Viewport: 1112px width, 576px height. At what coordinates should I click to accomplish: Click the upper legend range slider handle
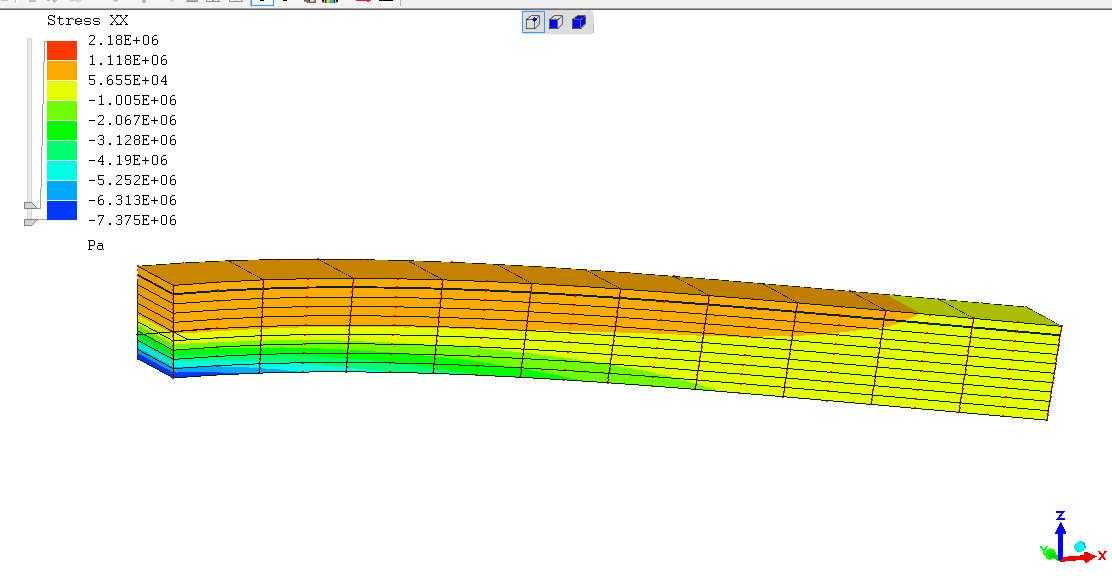tap(31, 206)
